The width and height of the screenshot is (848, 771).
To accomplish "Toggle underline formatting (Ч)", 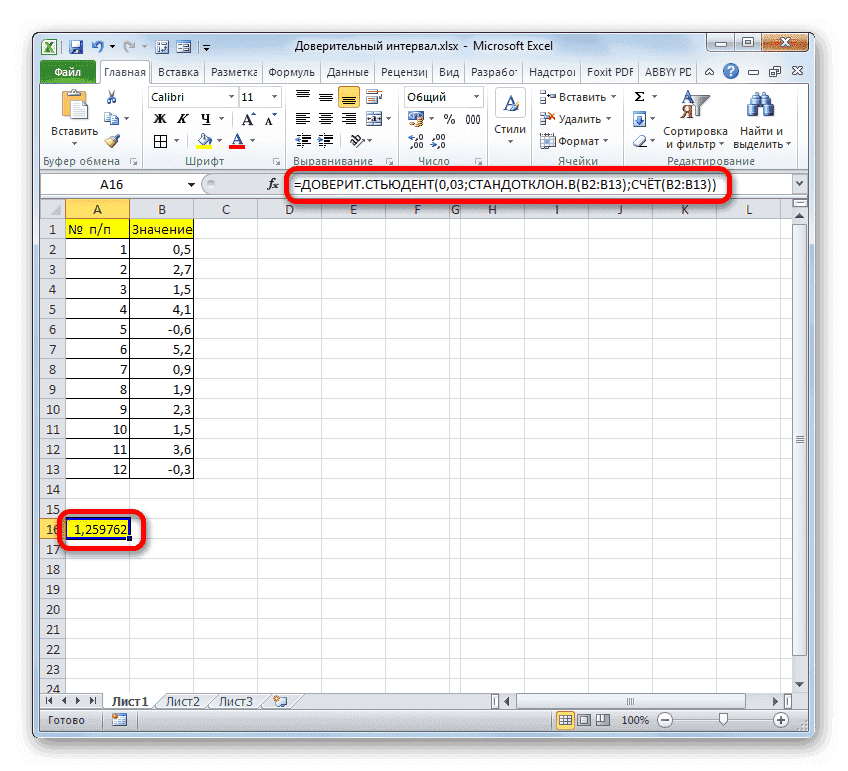I will tap(205, 118).
